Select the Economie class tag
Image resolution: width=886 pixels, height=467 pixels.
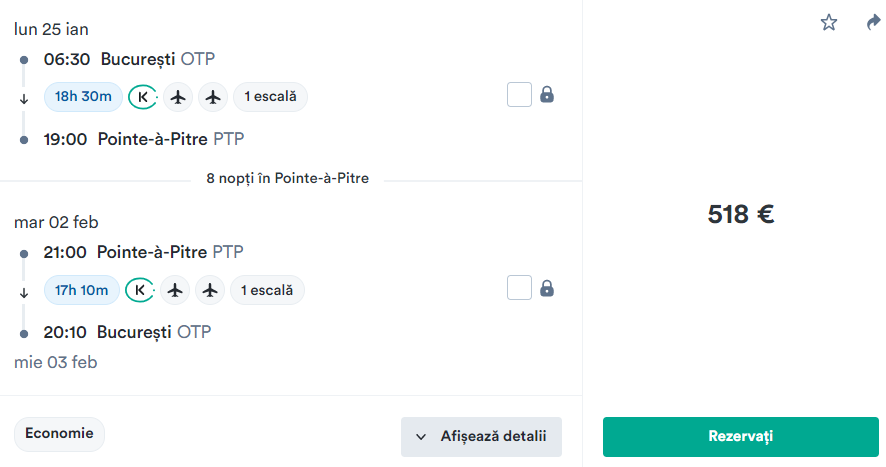[x=59, y=434]
